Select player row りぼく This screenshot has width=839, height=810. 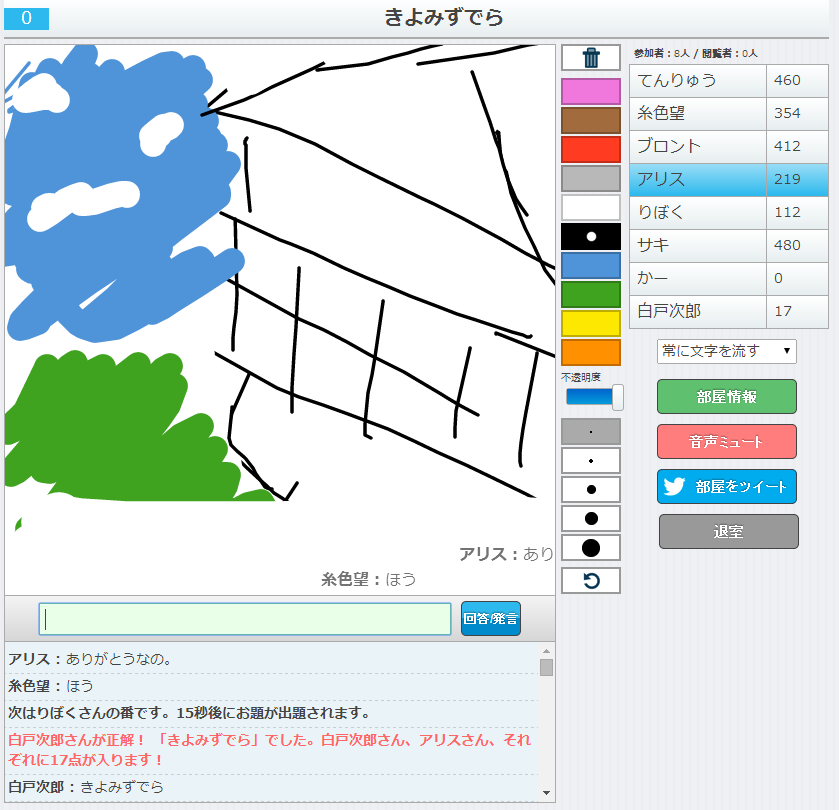click(729, 212)
